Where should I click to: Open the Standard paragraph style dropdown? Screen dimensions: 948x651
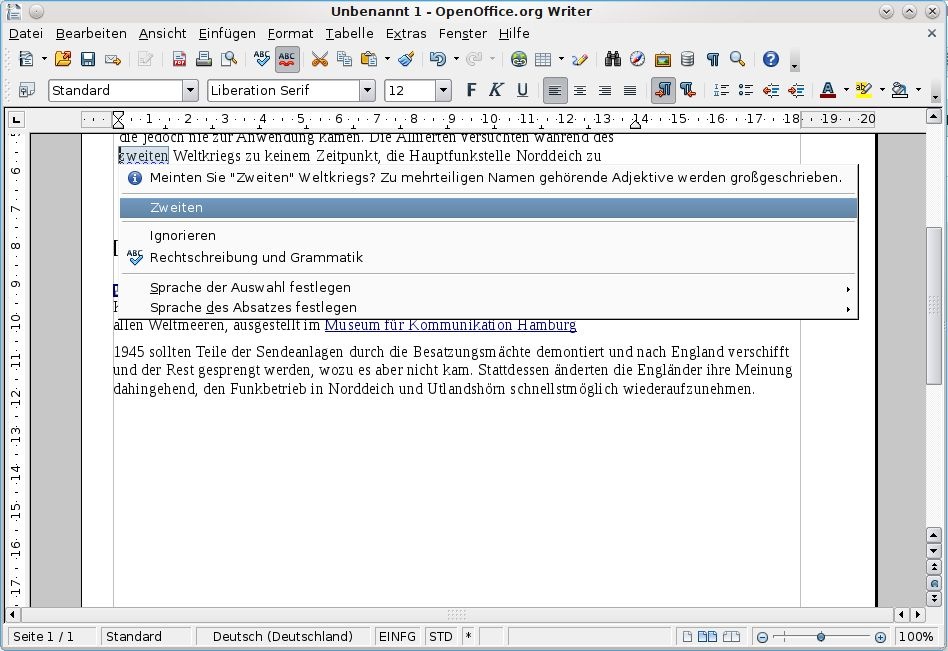pyautogui.click(x=190, y=90)
